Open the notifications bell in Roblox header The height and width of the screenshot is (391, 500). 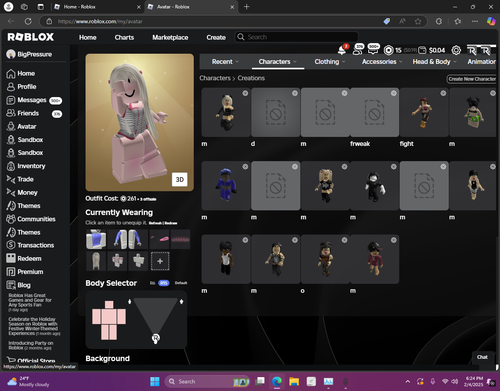(x=342, y=50)
